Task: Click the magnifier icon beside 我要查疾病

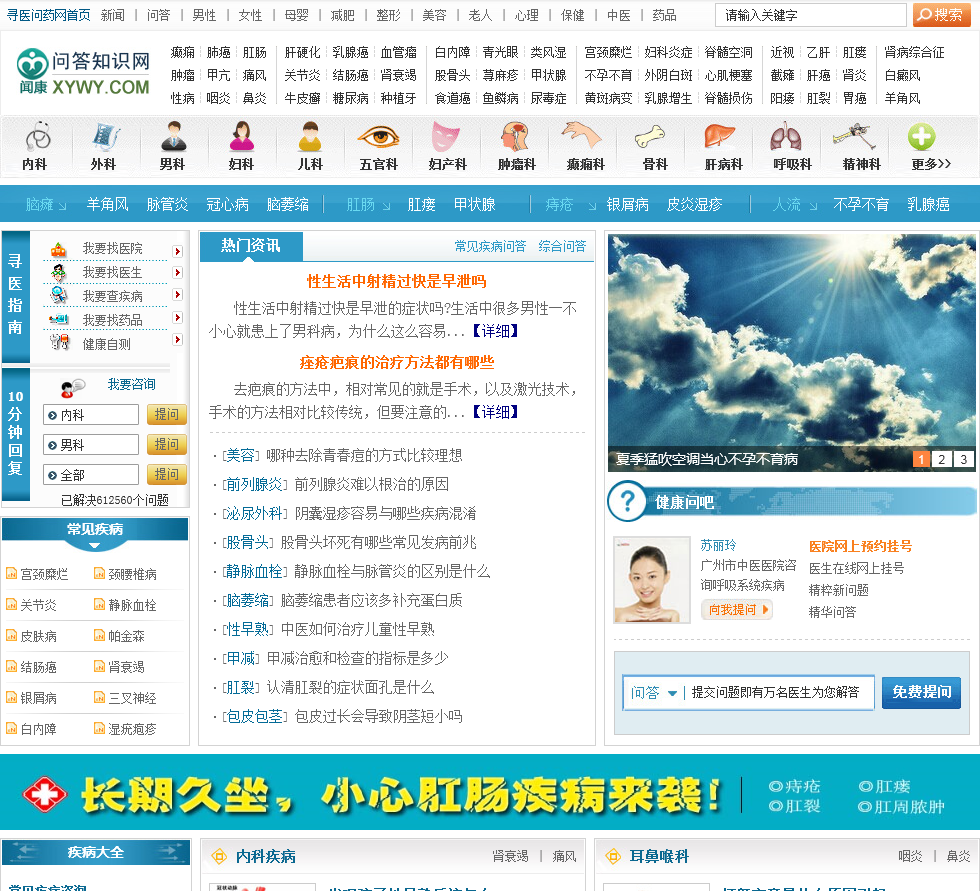Action: pos(59,296)
